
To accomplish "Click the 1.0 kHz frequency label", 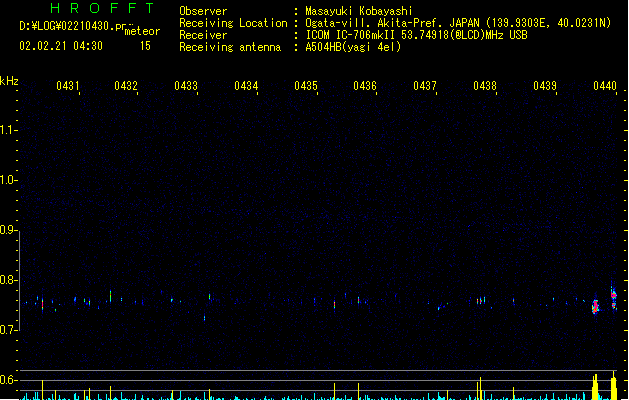I will click(x=8, y=180).
